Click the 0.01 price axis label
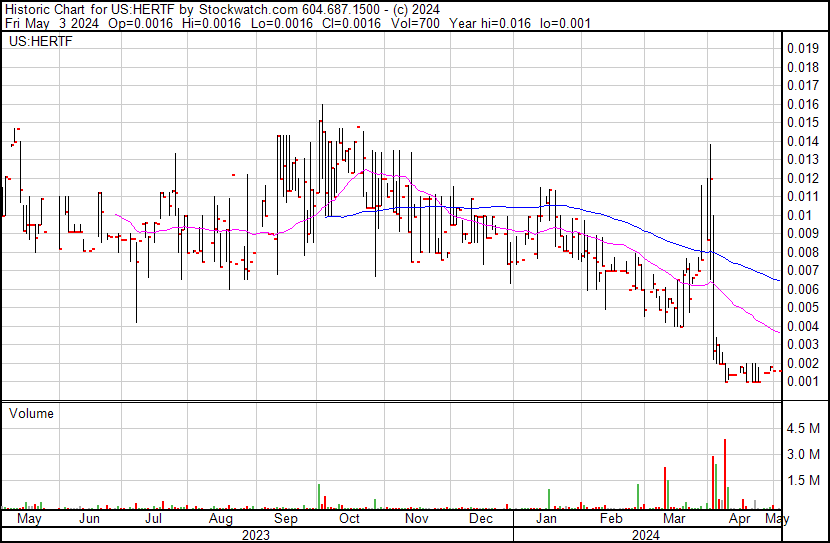 (799, 215)
